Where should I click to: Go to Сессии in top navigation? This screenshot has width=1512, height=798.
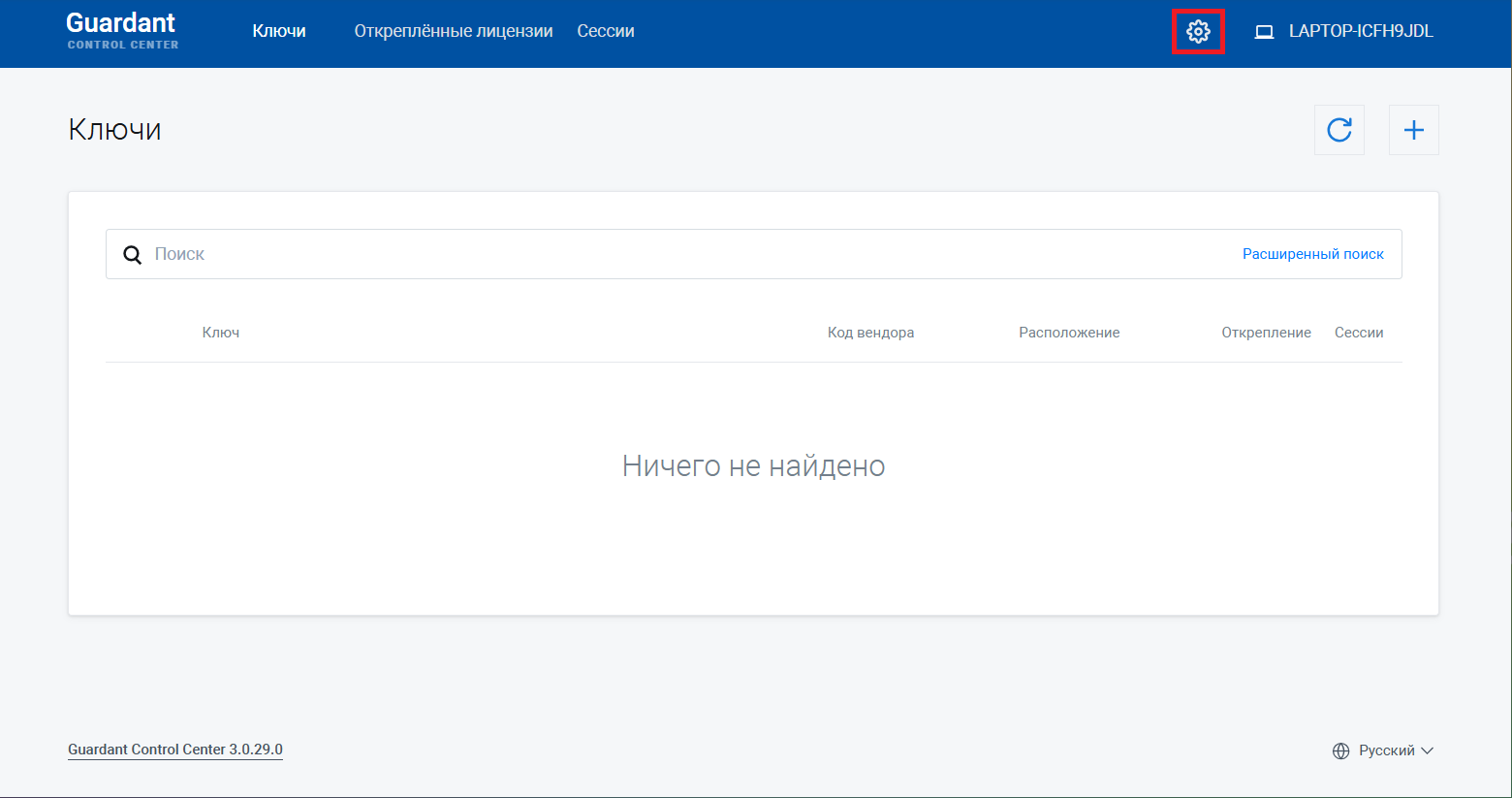[606, 31]
